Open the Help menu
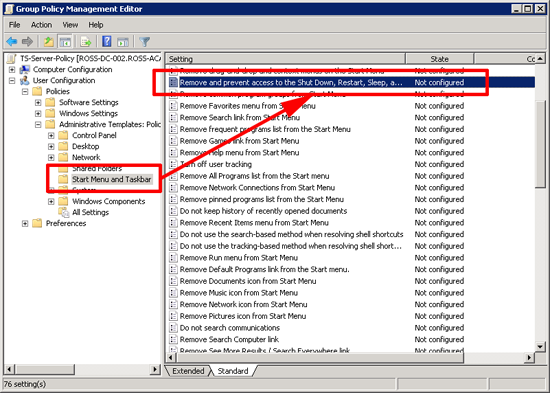The image size is (550, 393). click(95, 25)
